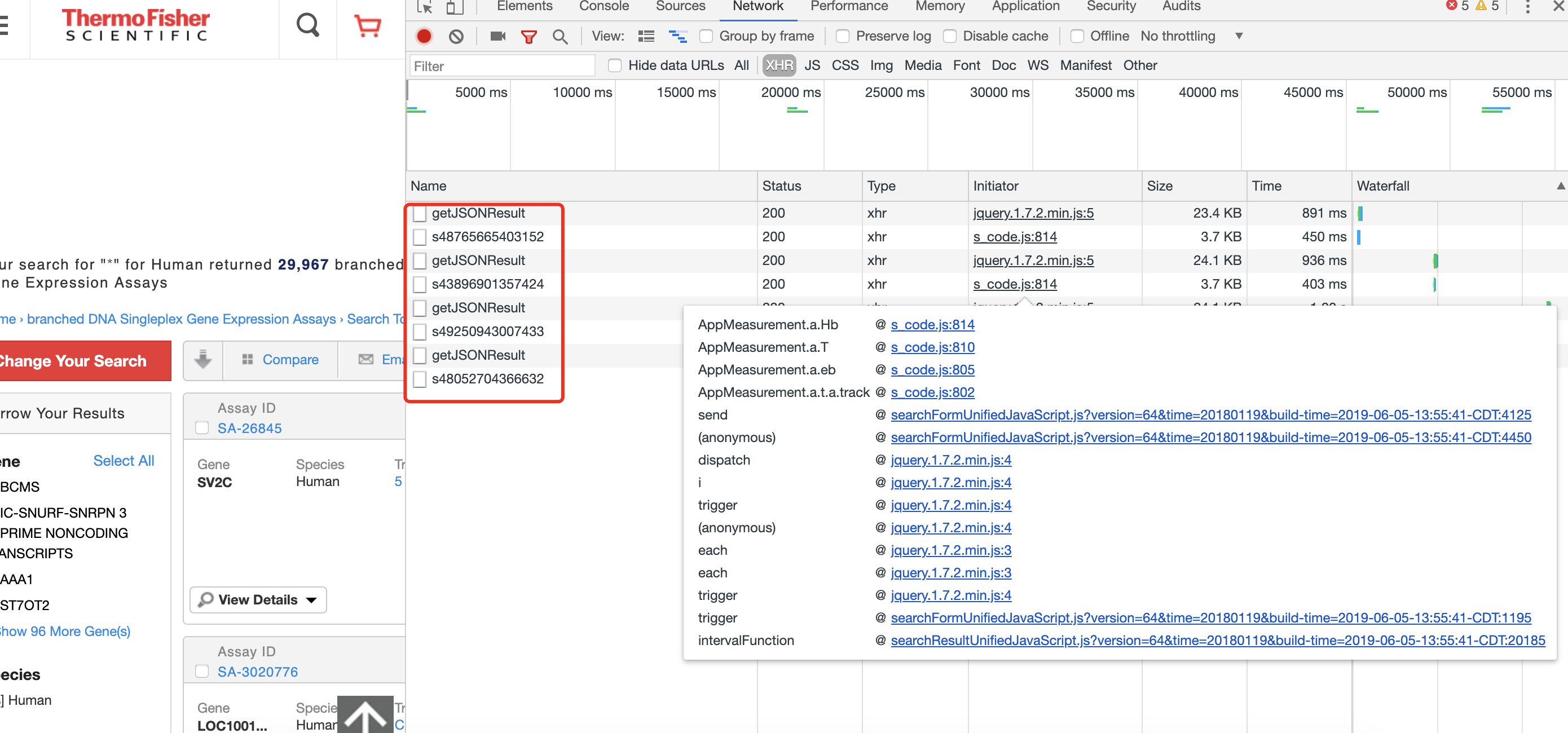This screenshot has width=1568, height=733.
Task: Click the waterfall bar of first getJSONResult
Action: coord(1360,214)
